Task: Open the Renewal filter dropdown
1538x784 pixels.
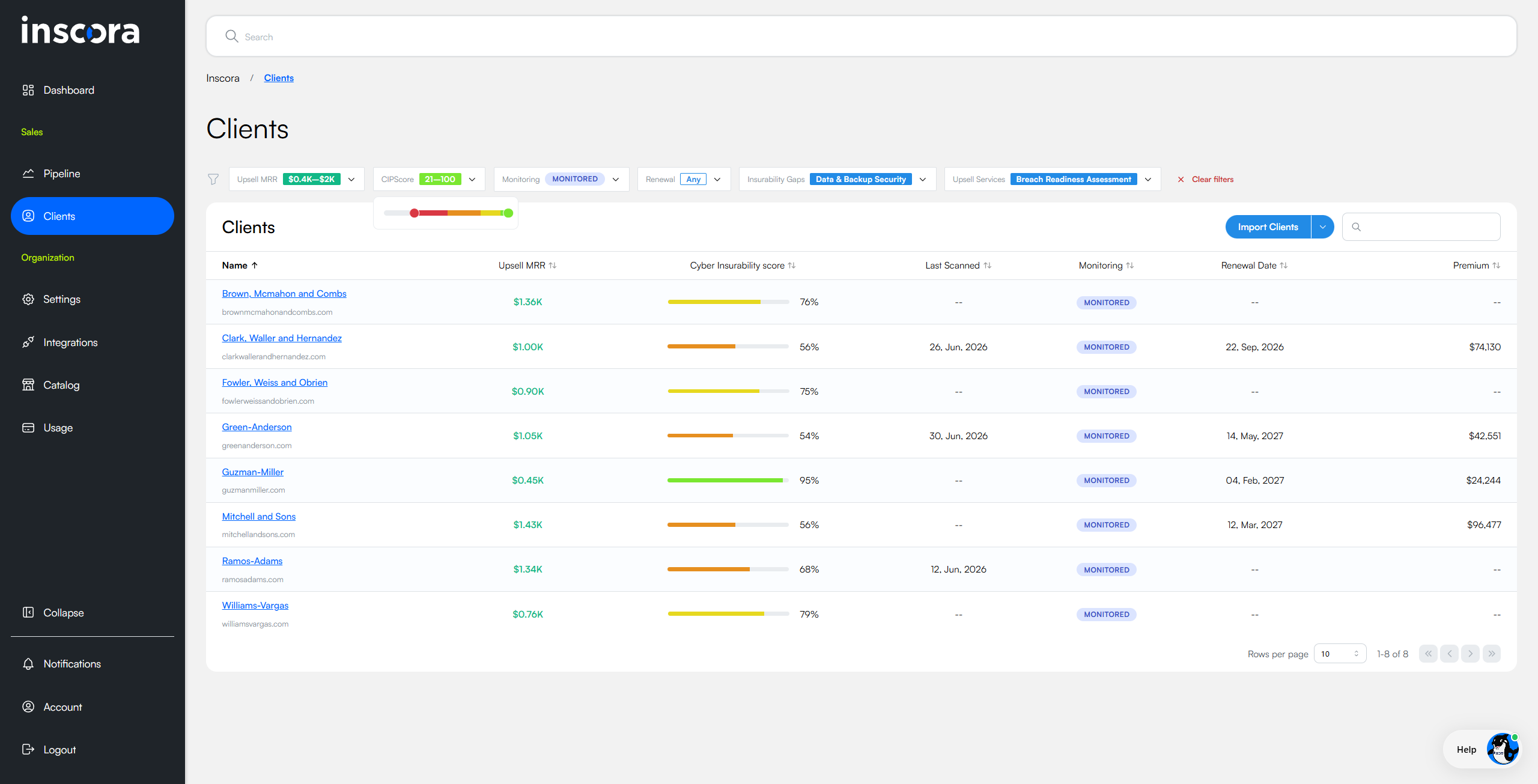Action: click(684, 179)
